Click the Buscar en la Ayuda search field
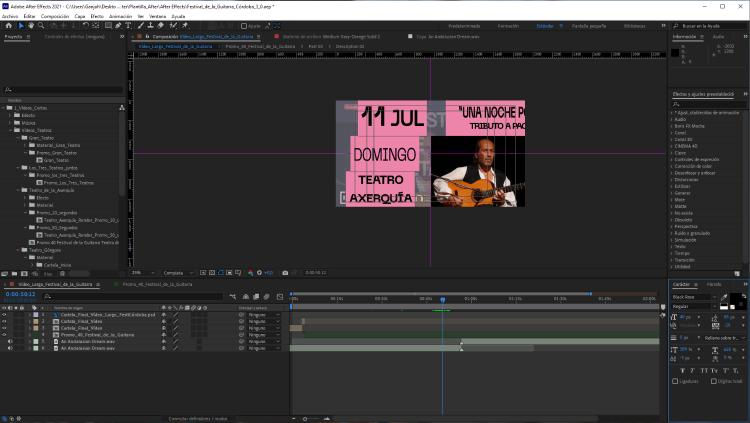 point(708,26)
